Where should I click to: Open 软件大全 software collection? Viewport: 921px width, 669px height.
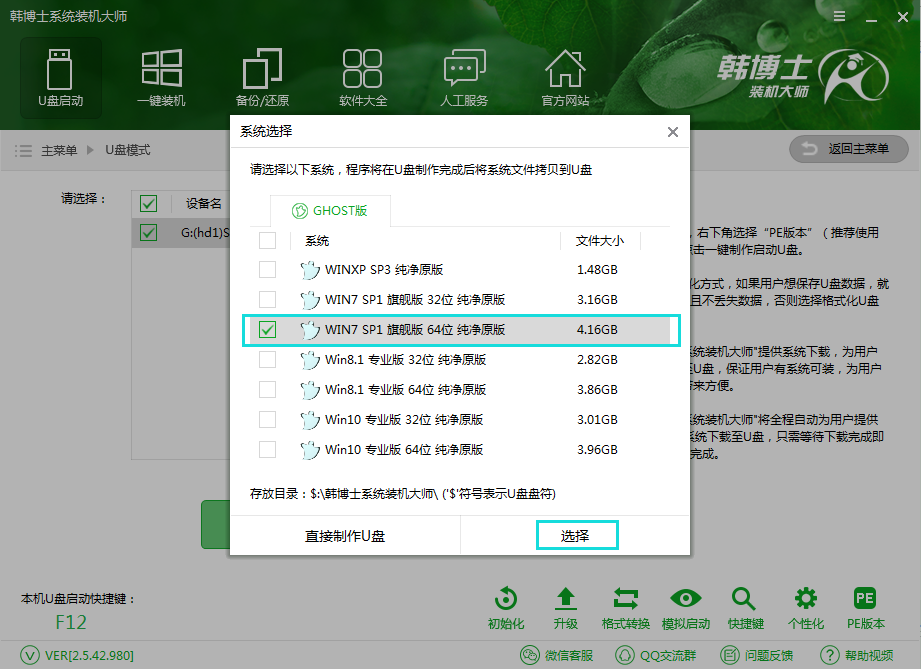363,76
